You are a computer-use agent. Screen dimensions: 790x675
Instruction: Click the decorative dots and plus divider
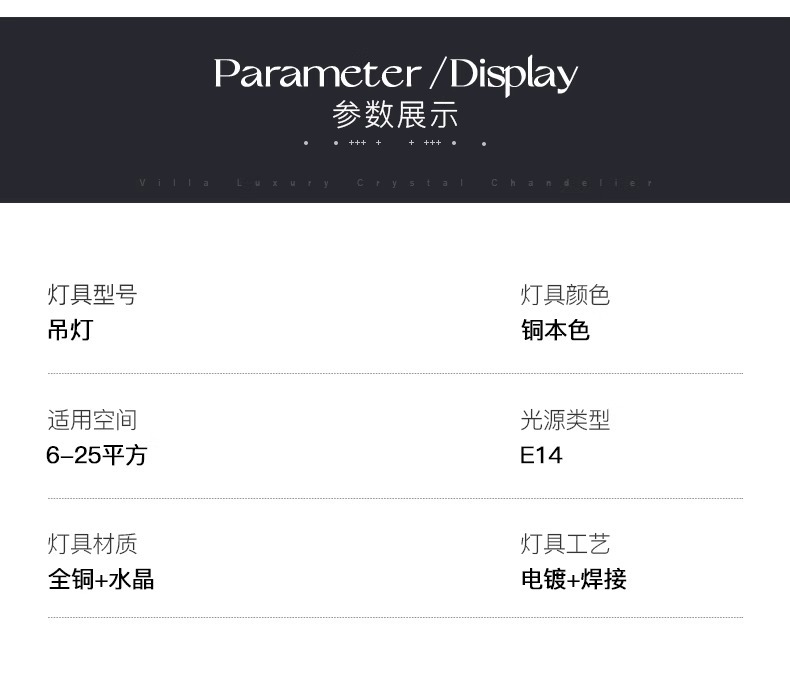point(395,143)
